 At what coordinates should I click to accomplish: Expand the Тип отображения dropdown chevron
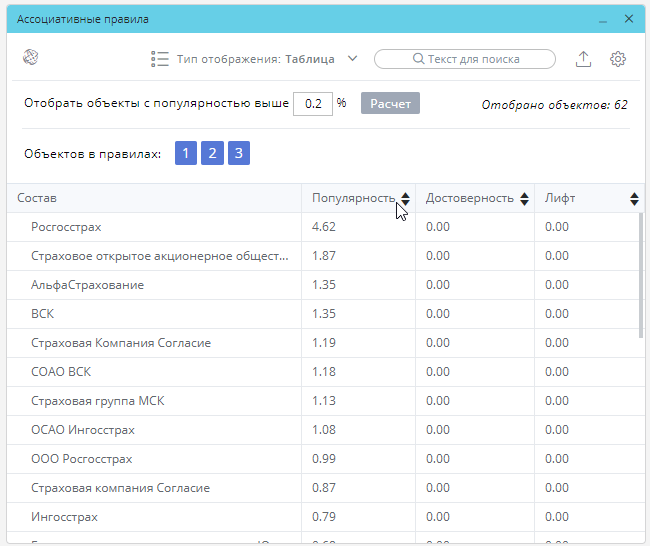click(352, 59)
